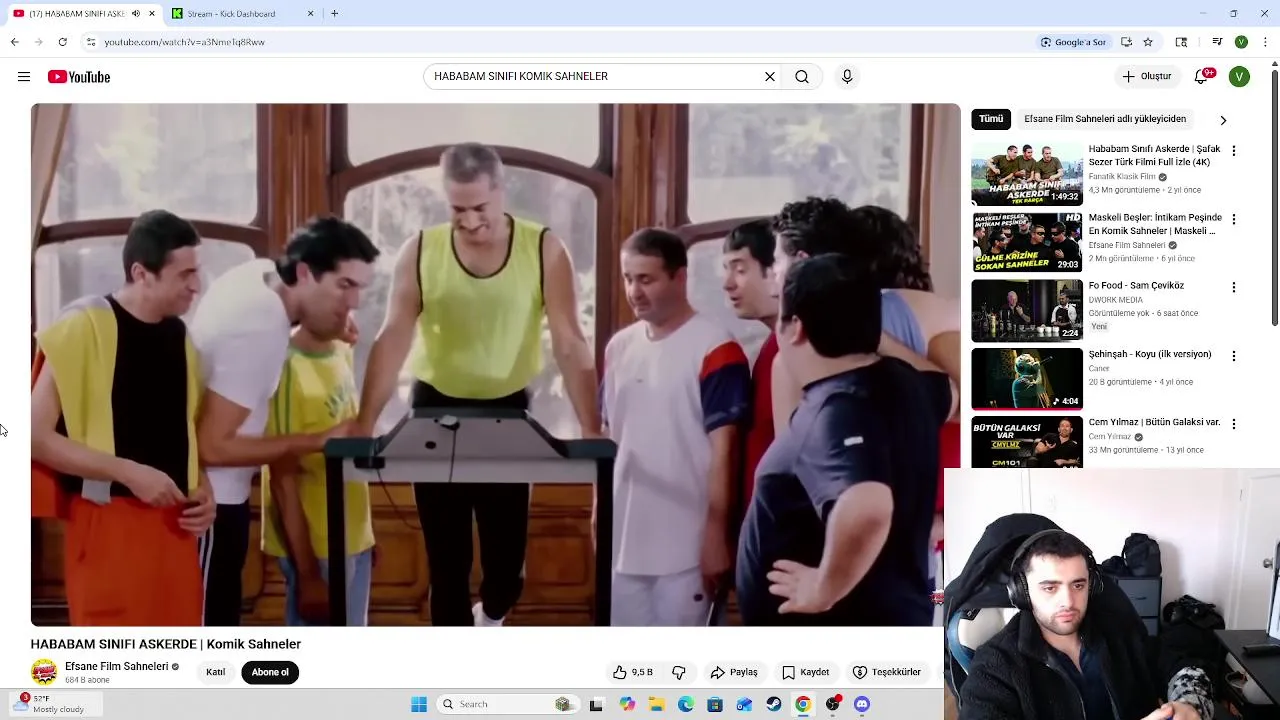The width and height of the screenshot is (1280, 720).
Task: Open Maskeli Beşler İntikam Peşinde thumbnail
Action: (x=1027, y=242)
